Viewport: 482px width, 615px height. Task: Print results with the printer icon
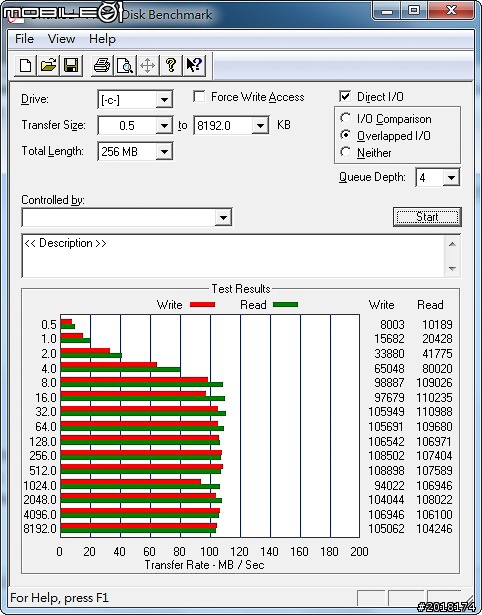point(102,65)
